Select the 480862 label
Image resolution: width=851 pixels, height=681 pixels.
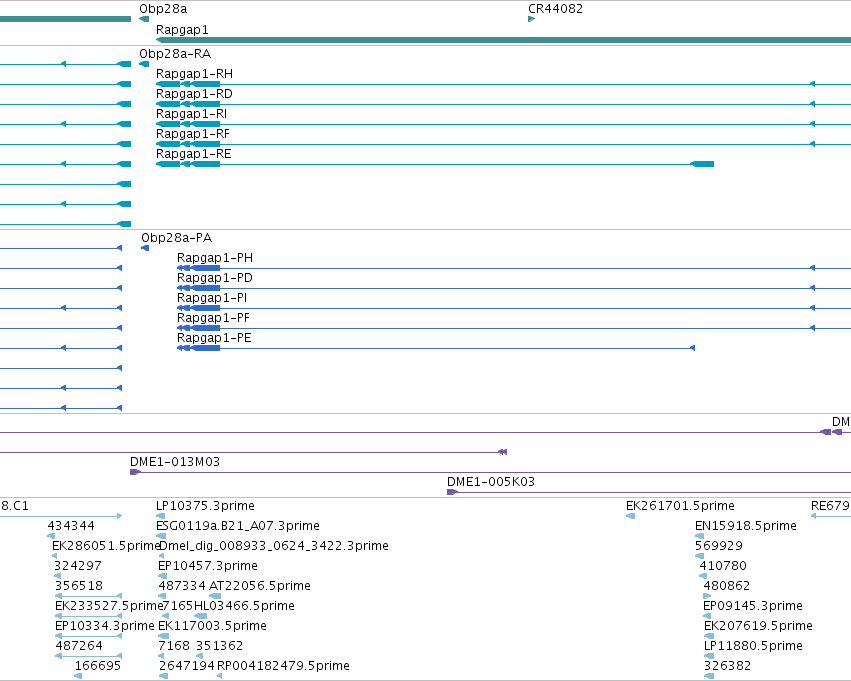point(727,586)
